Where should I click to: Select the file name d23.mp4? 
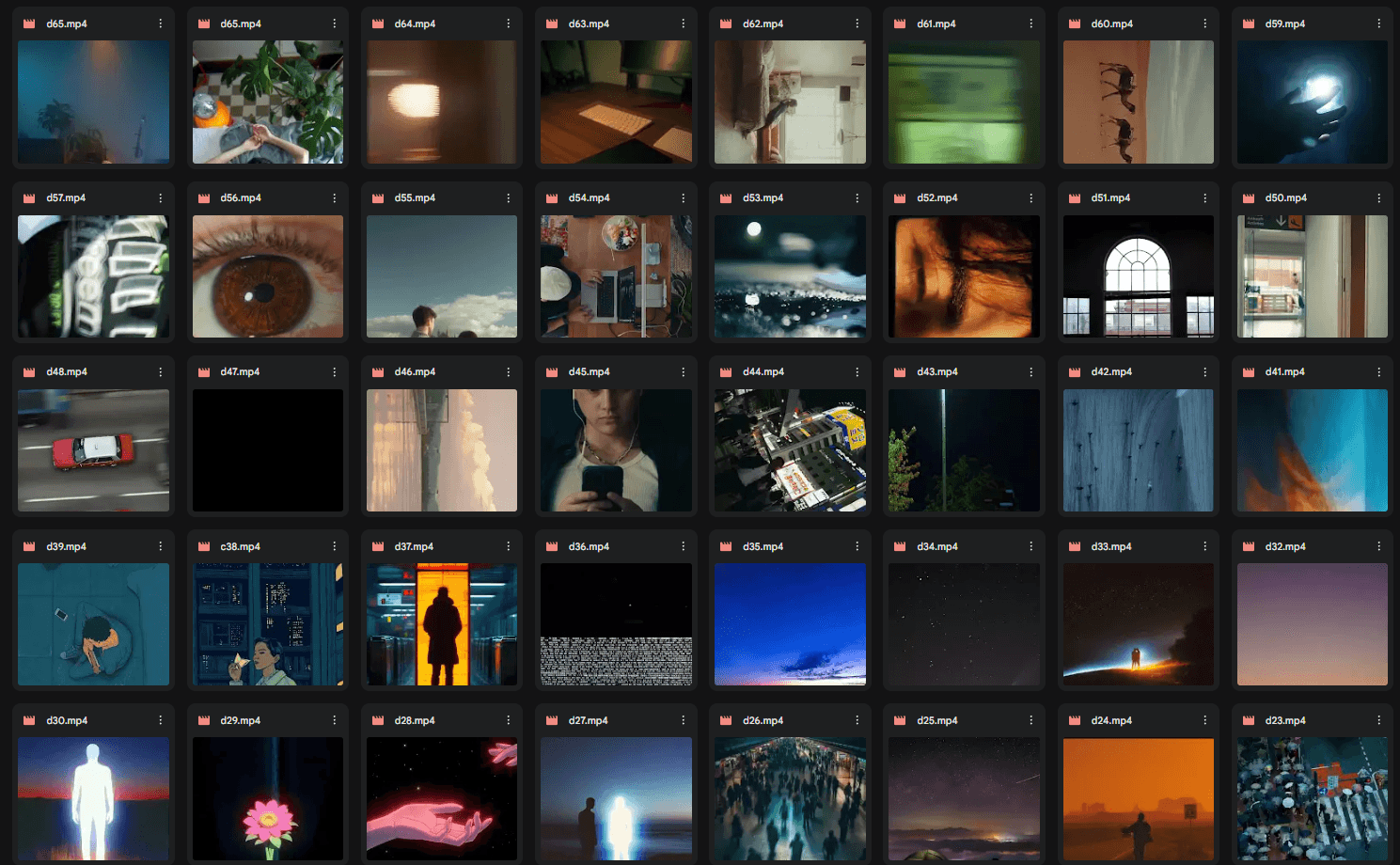[x=1285, y=721]
